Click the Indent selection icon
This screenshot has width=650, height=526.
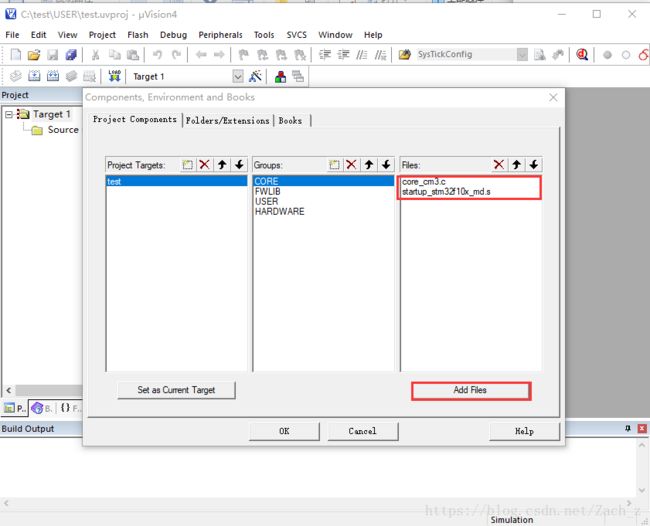(325, 54)
